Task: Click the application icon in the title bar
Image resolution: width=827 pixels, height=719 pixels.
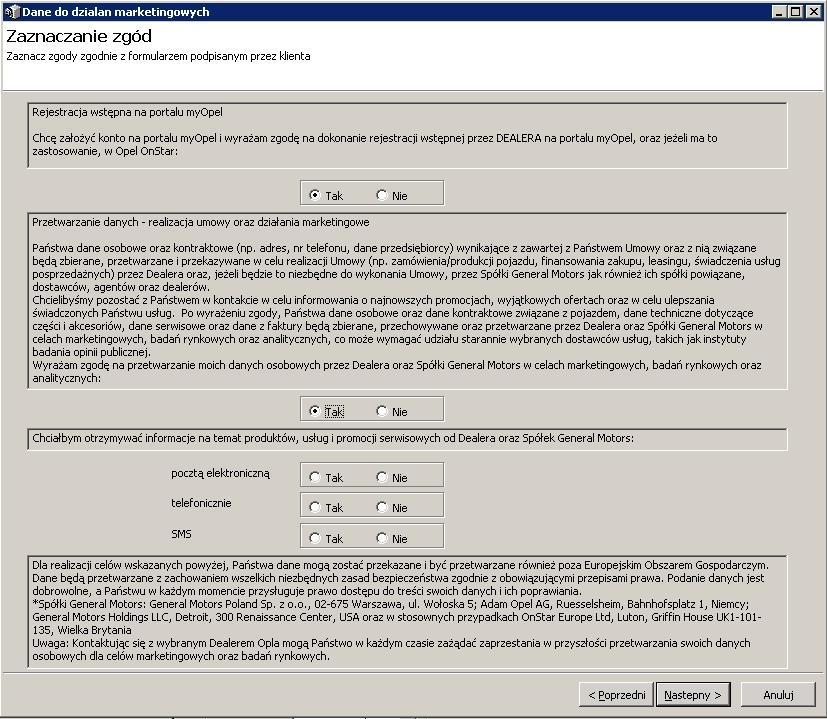Action: tap(12, 12)
